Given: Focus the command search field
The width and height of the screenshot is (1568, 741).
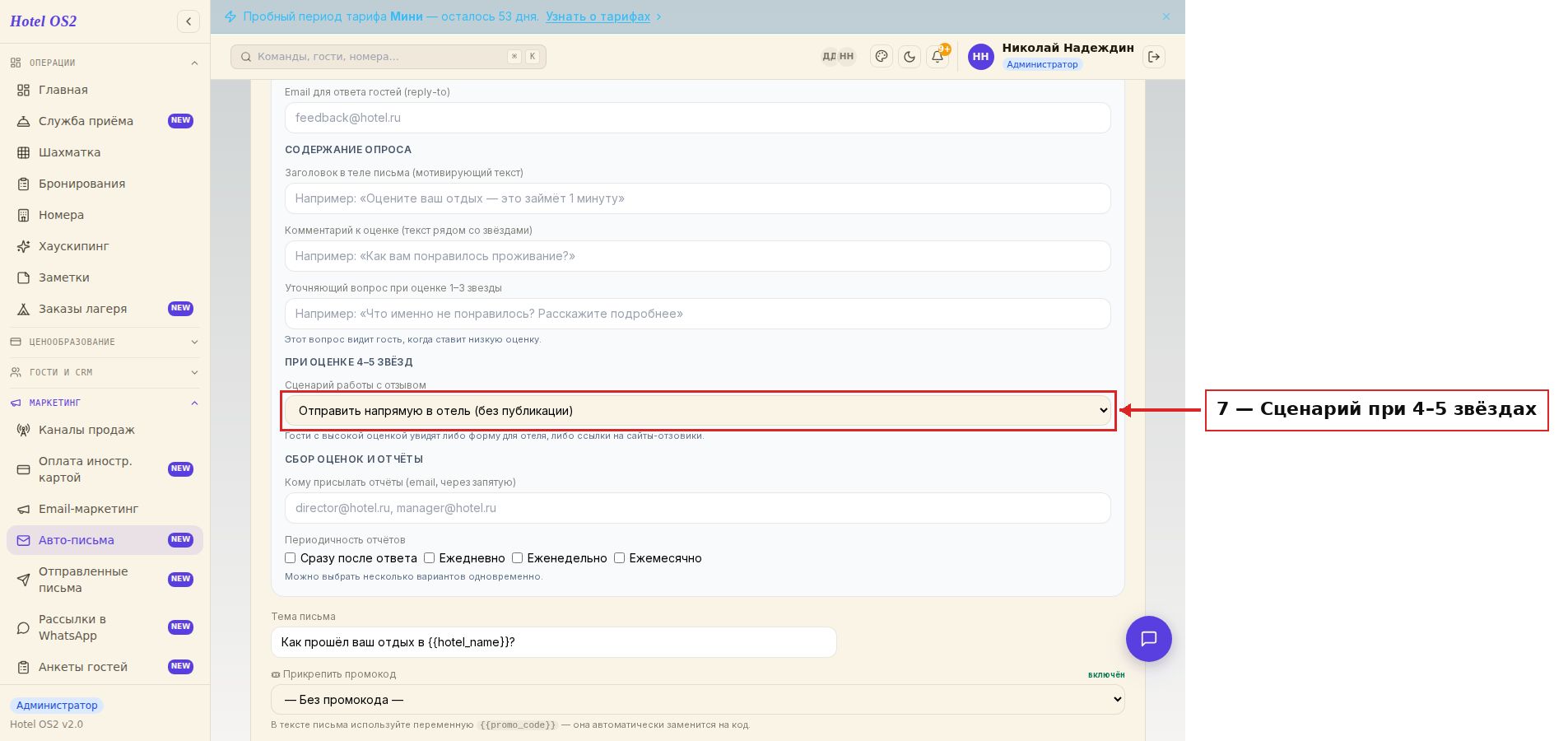Looking at the screenshot, I should click(389, 57).
